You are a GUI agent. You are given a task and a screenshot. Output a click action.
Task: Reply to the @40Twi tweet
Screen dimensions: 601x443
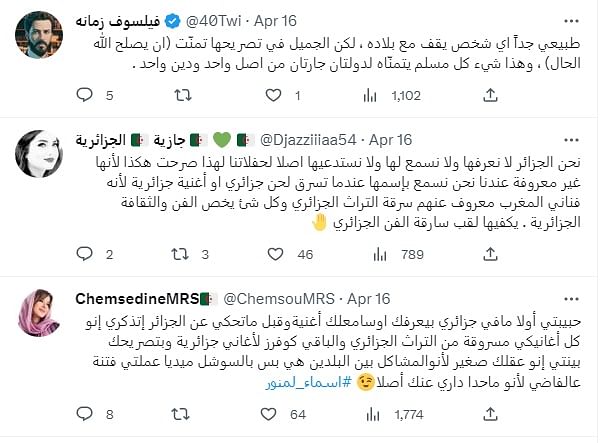(85, 95)
